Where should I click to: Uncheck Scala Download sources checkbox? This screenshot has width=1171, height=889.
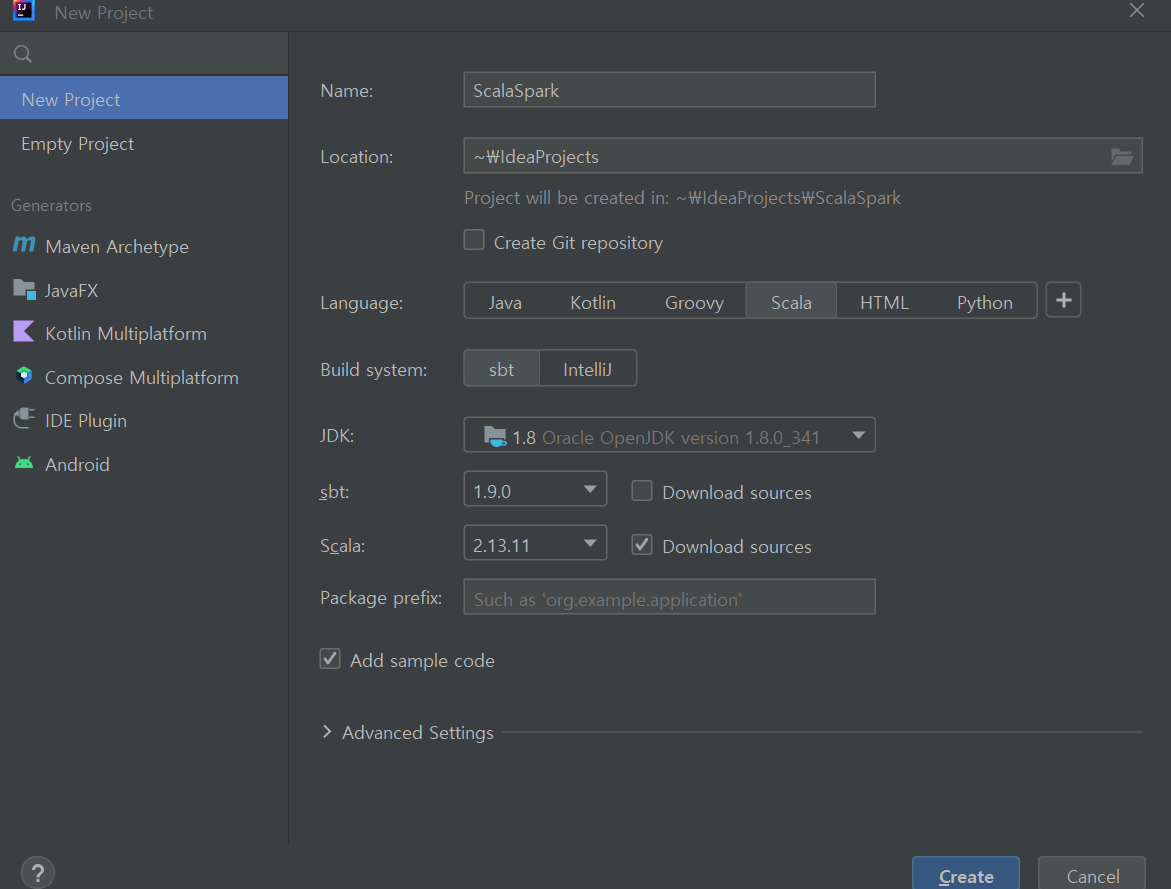[642, 545]
